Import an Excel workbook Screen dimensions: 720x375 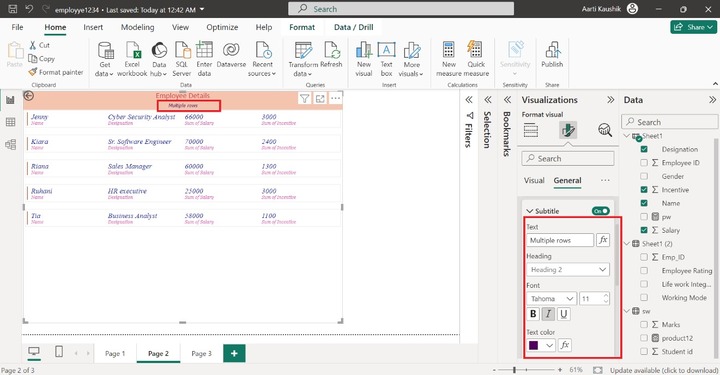[x=132, y=59]
